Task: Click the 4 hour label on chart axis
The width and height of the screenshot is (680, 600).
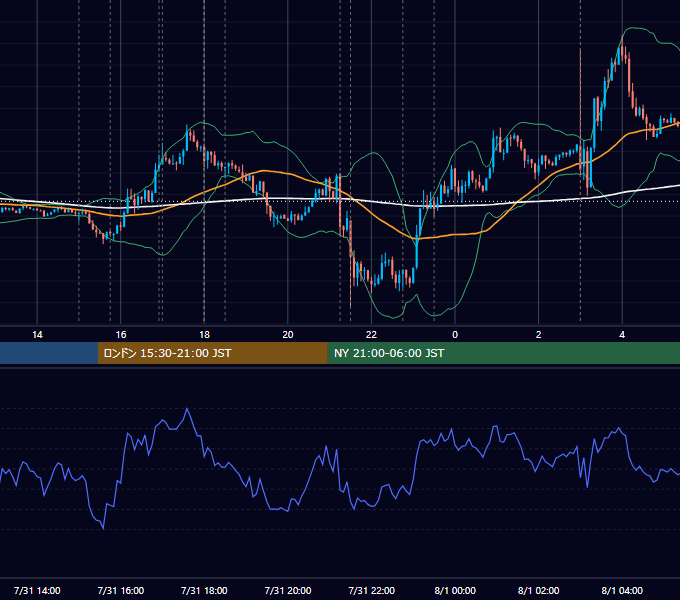Action: [622, 335]
